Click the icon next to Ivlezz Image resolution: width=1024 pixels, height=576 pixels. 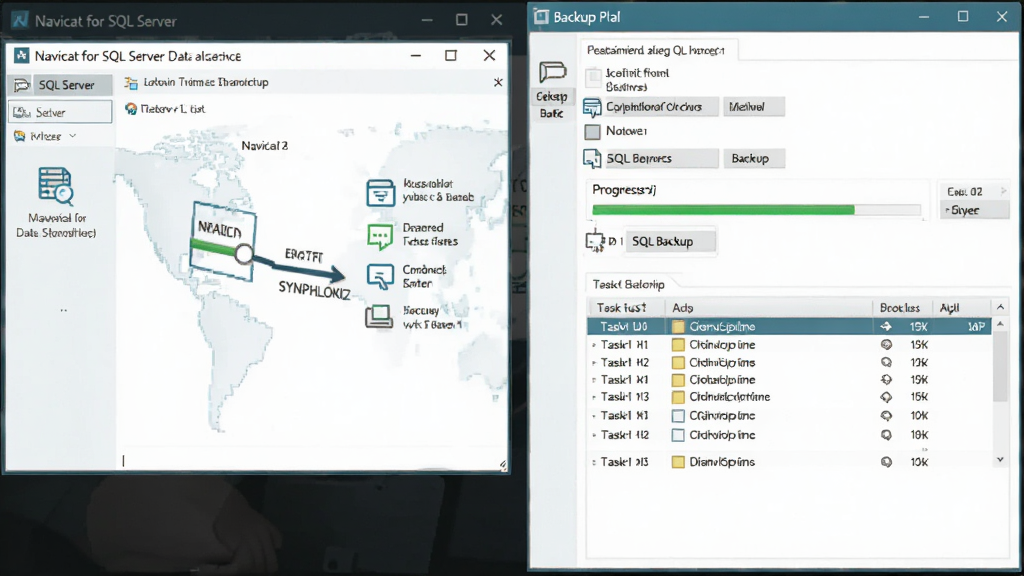pos(20,136)
